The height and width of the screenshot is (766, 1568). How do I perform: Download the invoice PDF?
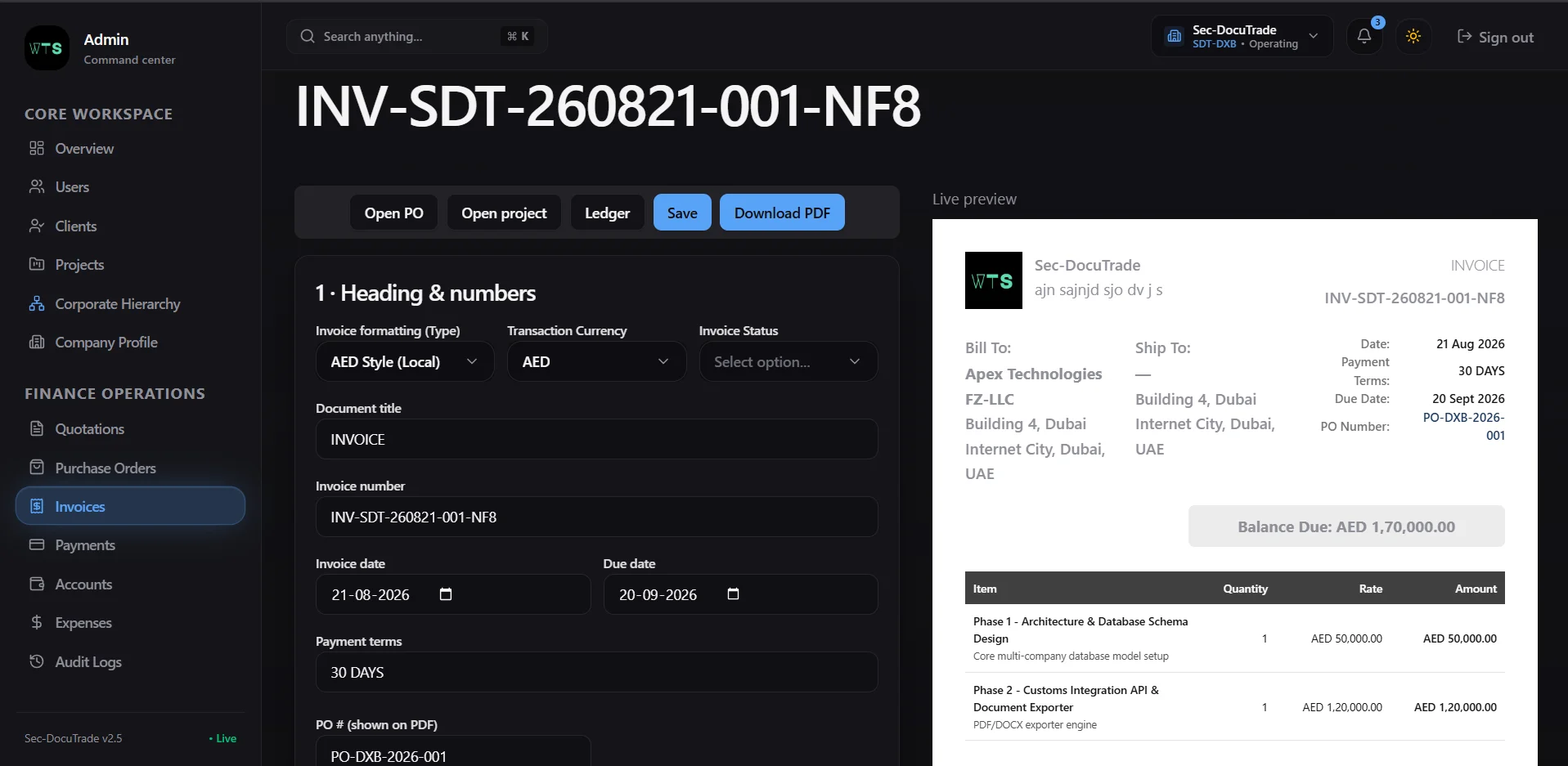(782, 213)
